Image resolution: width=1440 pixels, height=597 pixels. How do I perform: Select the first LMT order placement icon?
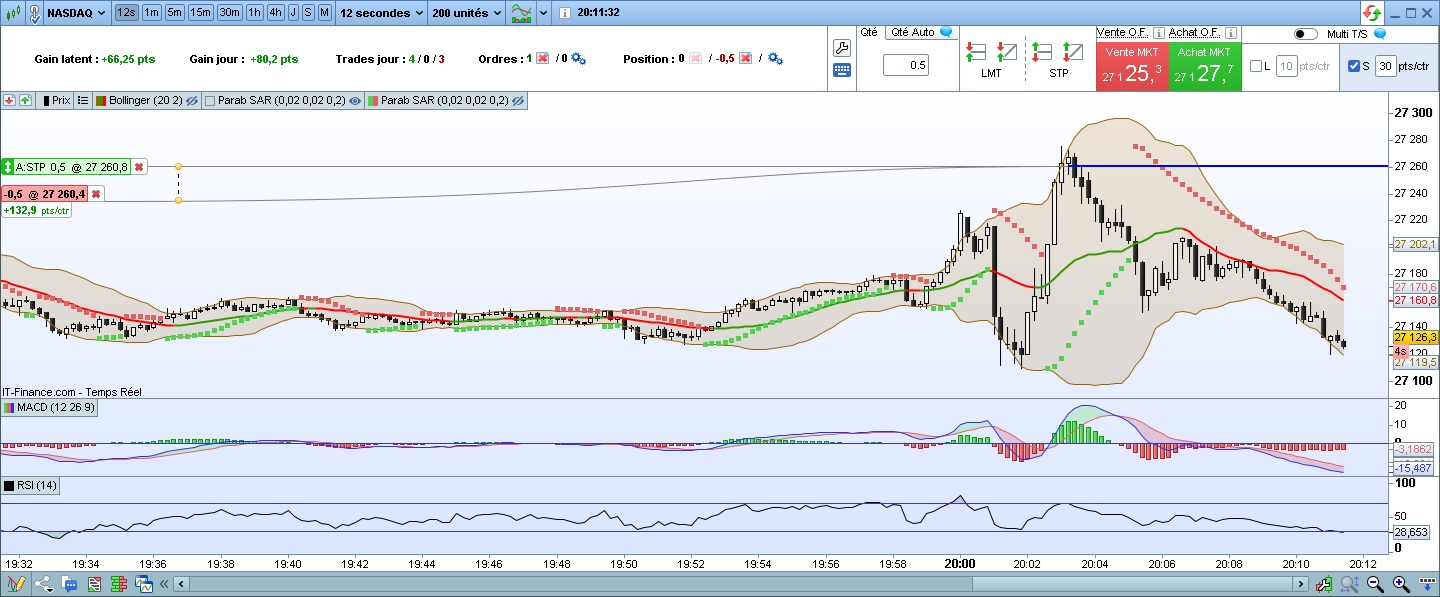pyautogui.click(x=977, y=51)
